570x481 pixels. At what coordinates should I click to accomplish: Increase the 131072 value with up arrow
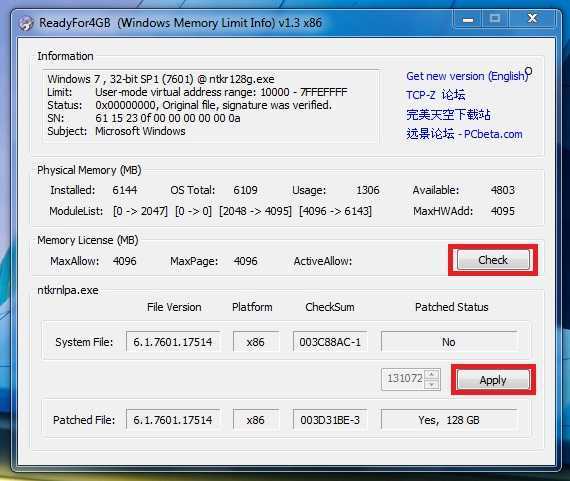pyautogui.click(x=432, y=374)
